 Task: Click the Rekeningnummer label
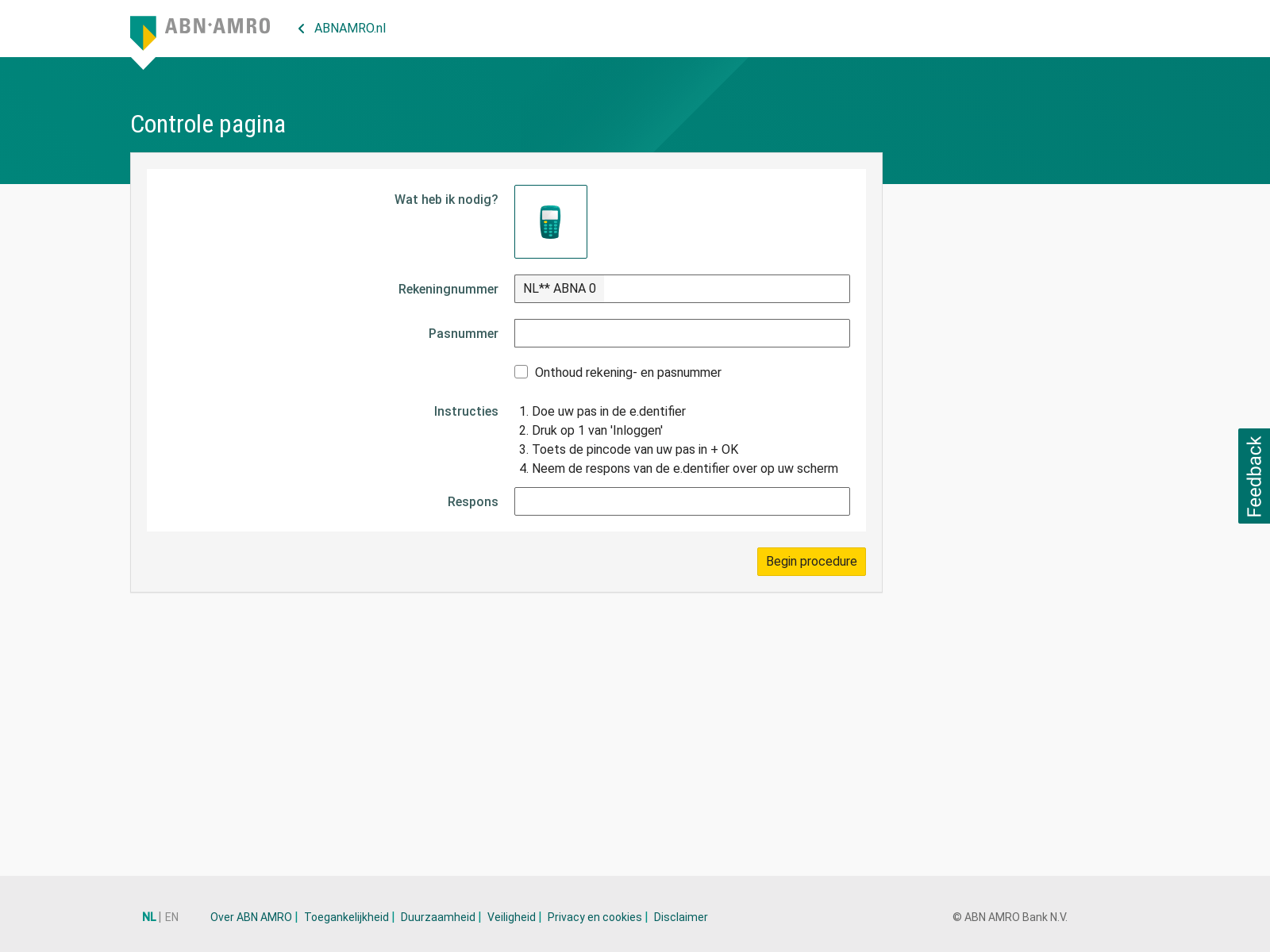click(448, 290)
